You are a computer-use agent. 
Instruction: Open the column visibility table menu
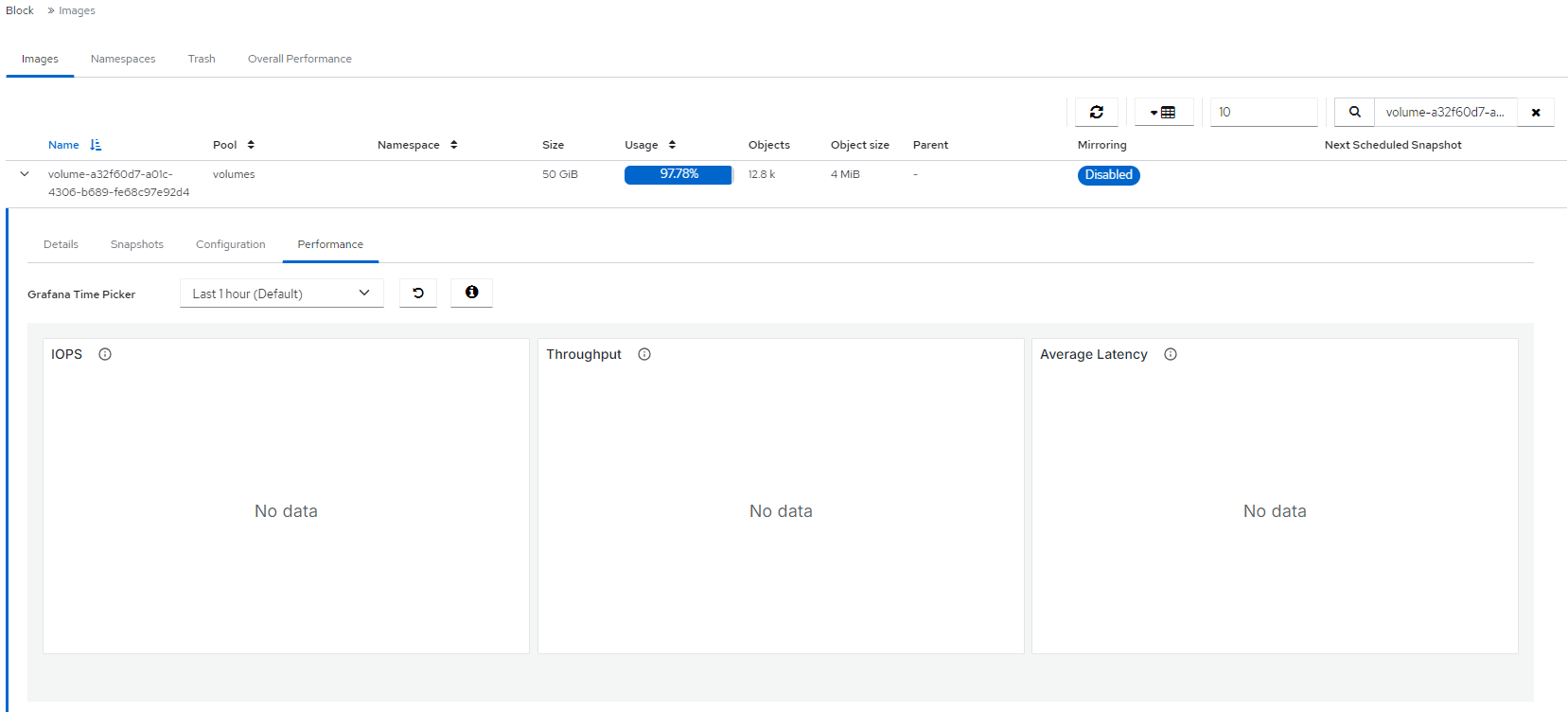(x=1163, y=112)
